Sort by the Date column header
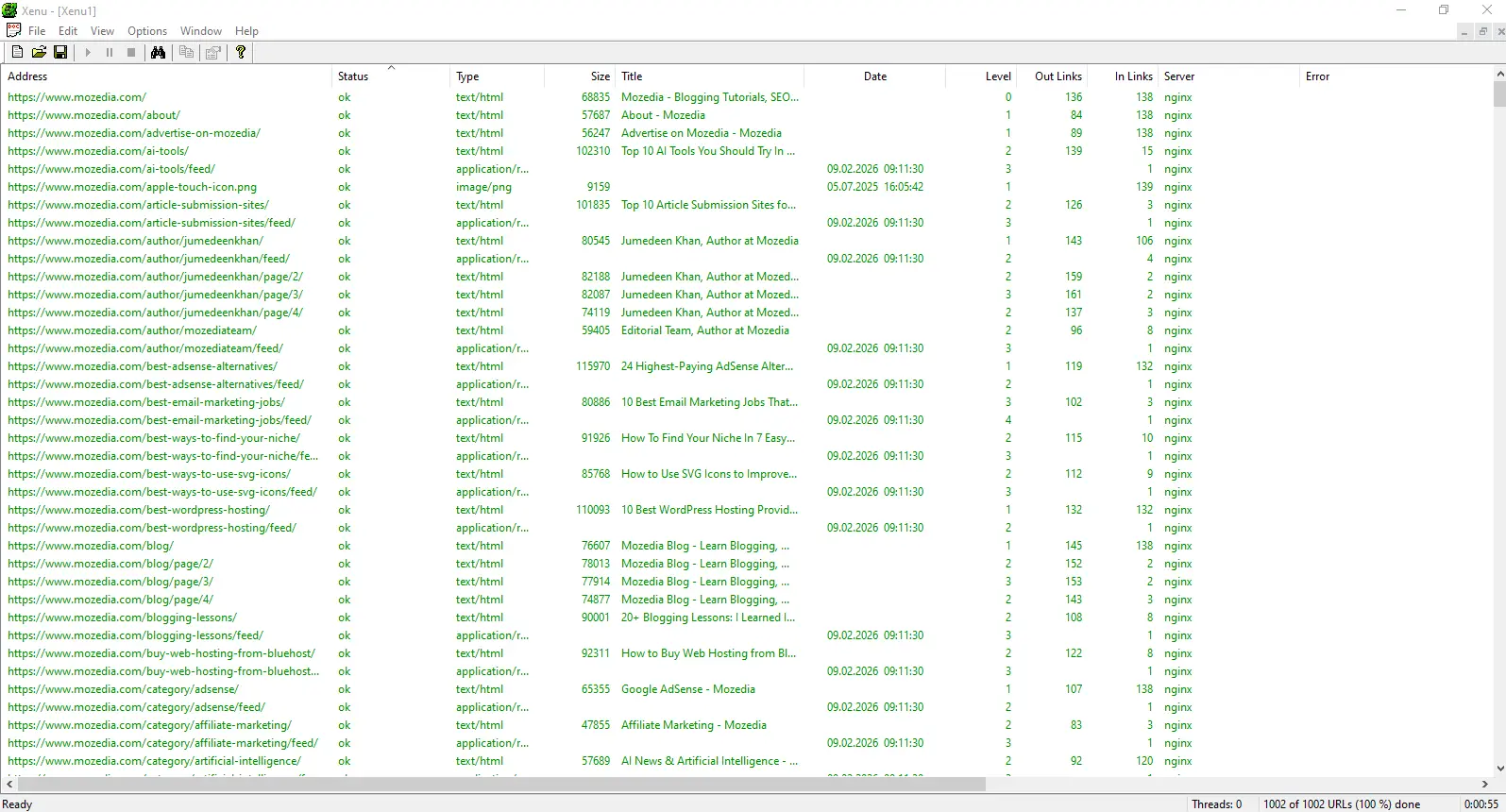 pyautogui.click(x=875, y=76)
